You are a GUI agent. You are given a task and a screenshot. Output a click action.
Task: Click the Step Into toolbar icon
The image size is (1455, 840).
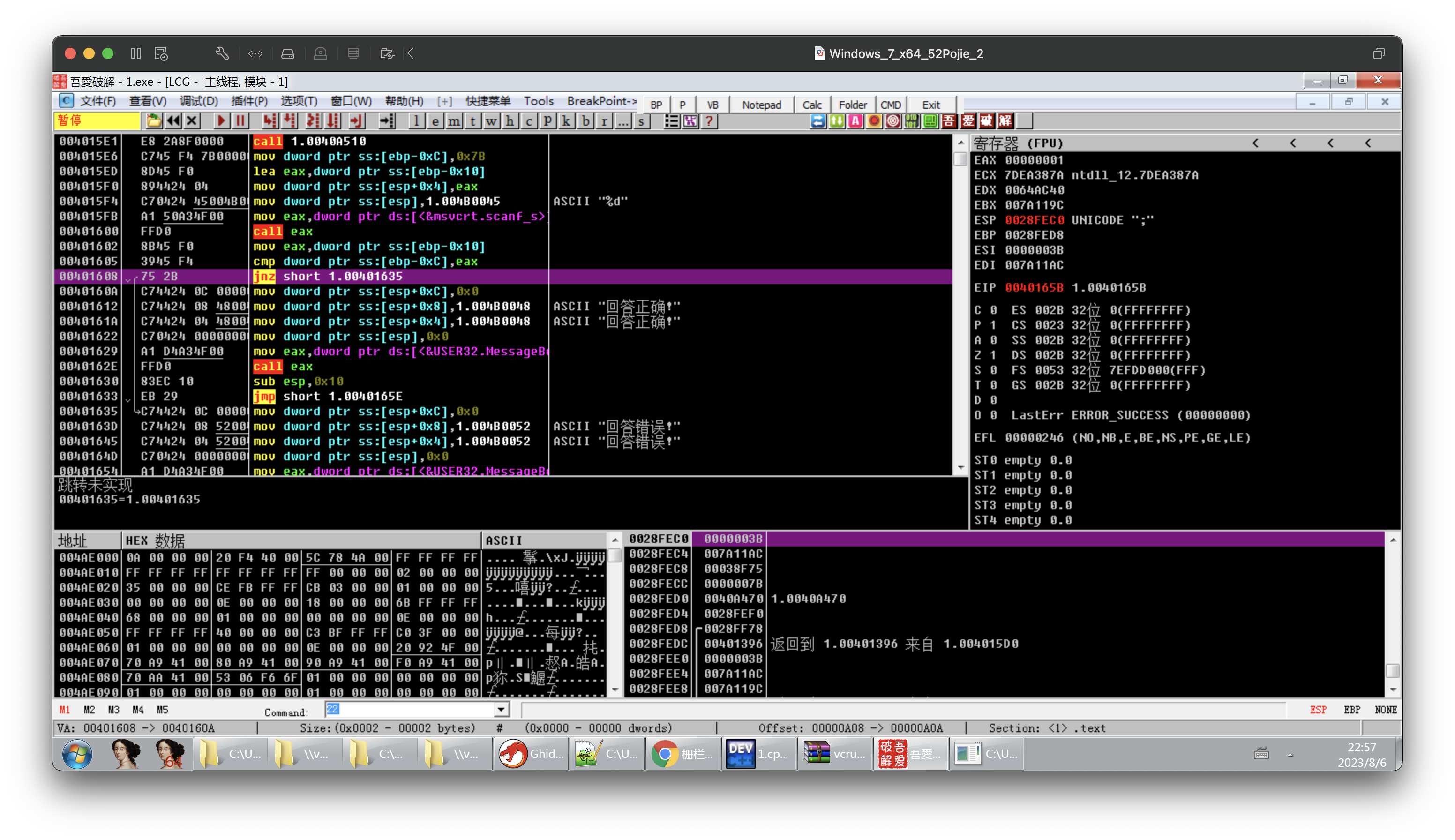(x=270, y=121)
